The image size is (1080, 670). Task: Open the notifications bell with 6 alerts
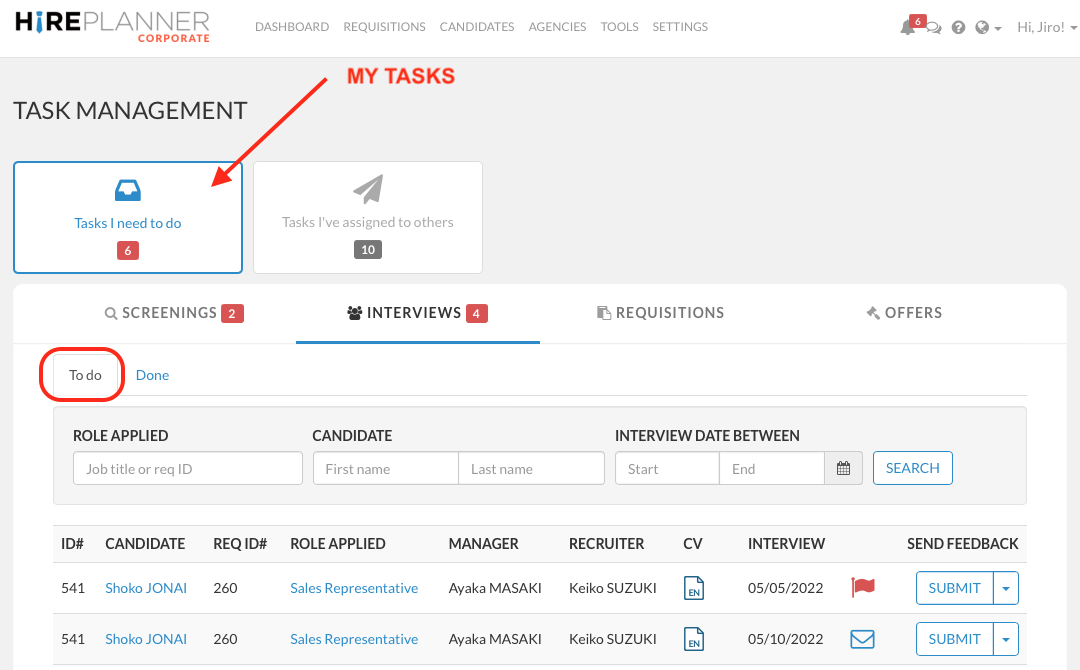coord(908,27)
